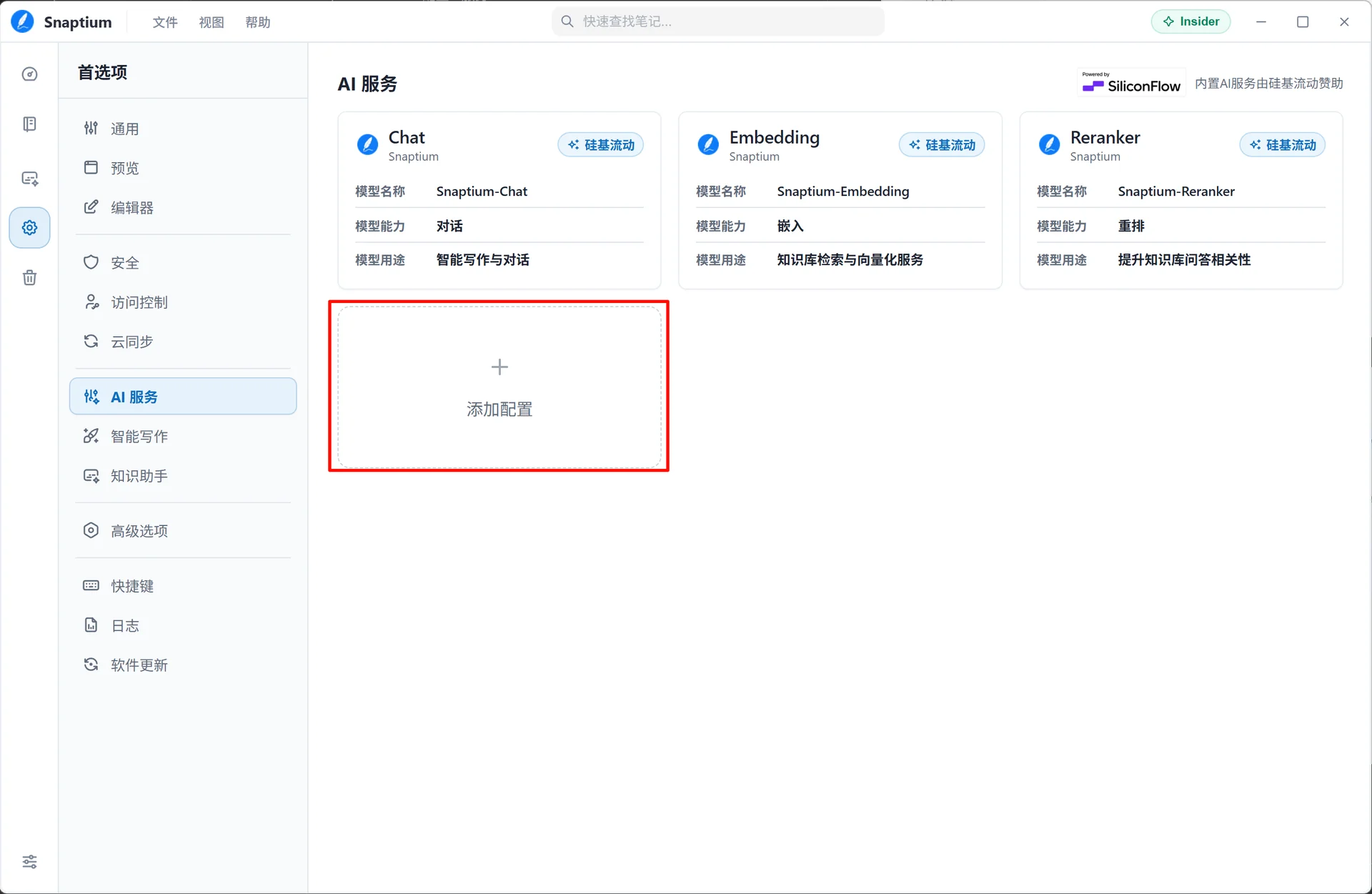Screen dimensions: 1372x894
Task: Click 硅基流动 badge on Reranker card
Action: click(x=1283, y=145)
